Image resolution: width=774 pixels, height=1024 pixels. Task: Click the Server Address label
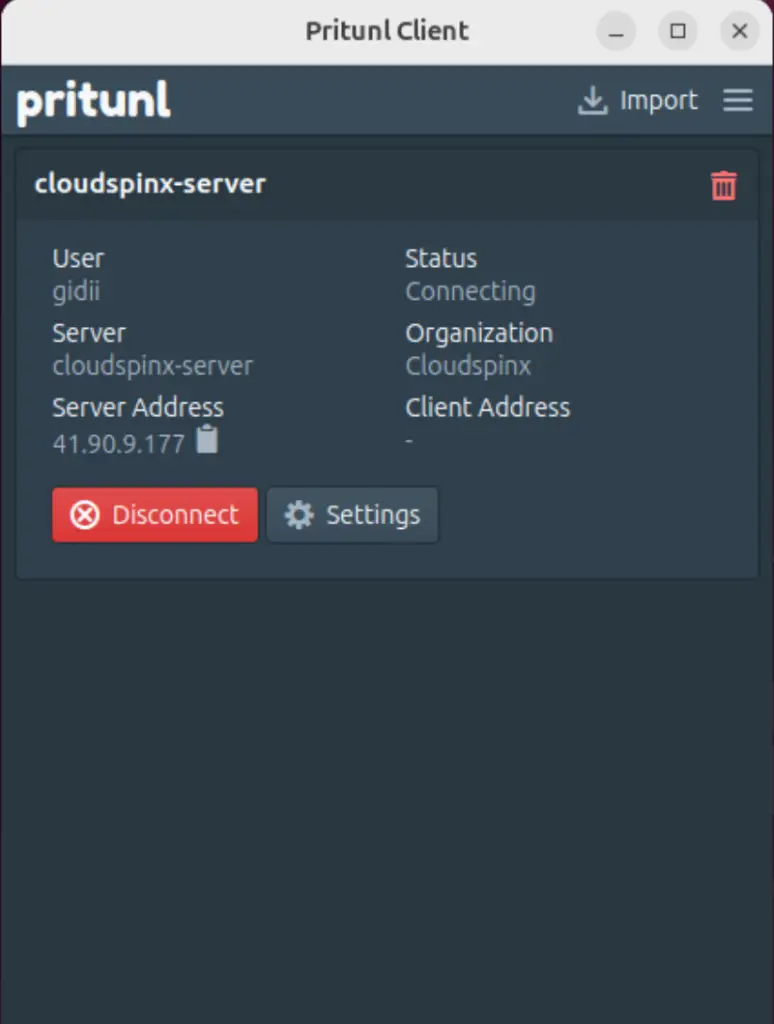138,408
